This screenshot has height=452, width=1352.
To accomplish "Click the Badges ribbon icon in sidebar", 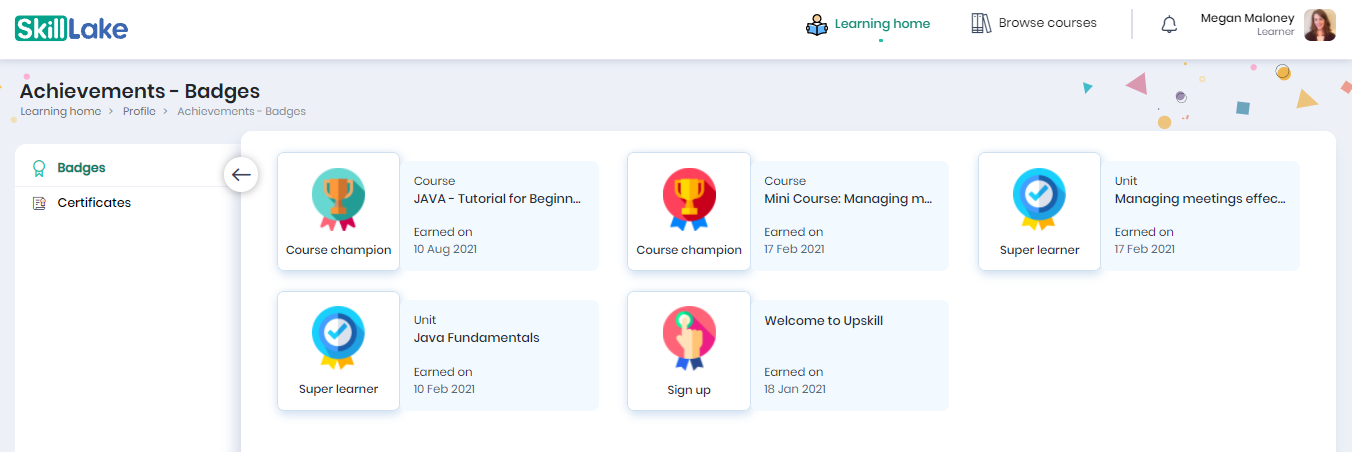I will pyautogui.click(x=39, y=168).
